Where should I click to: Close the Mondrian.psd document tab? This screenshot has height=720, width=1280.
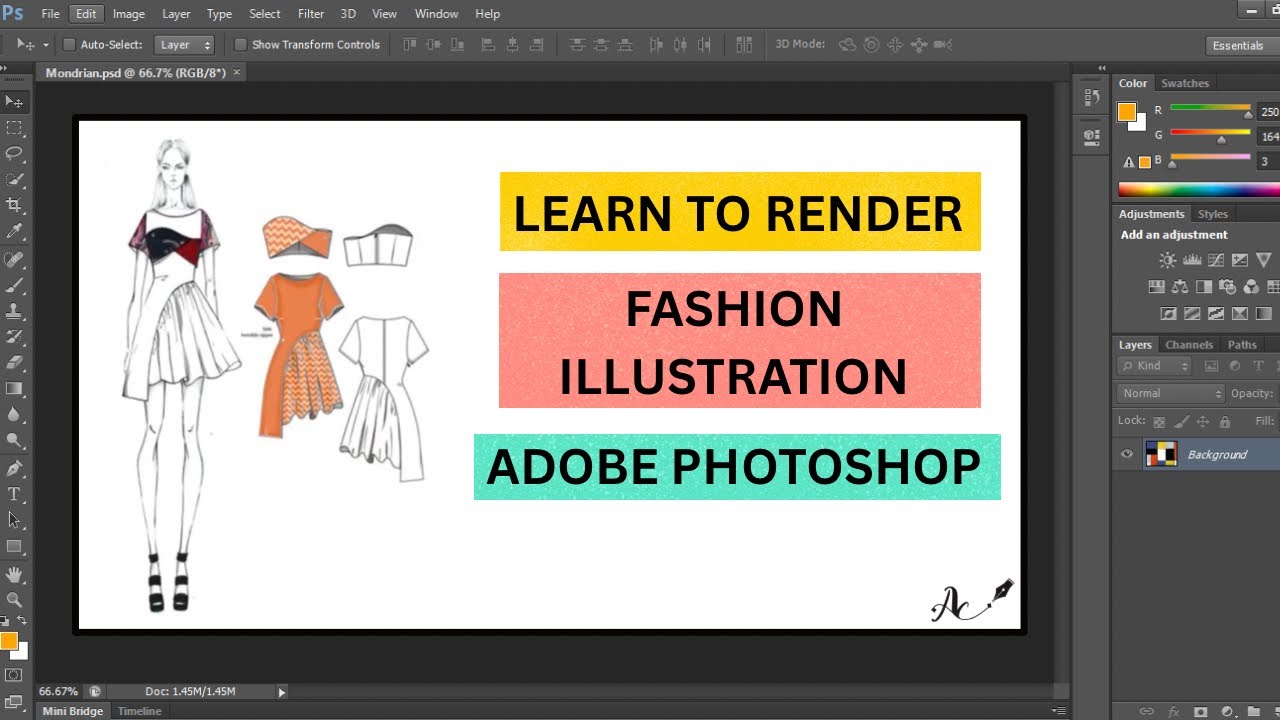click(x=236, y=72)
